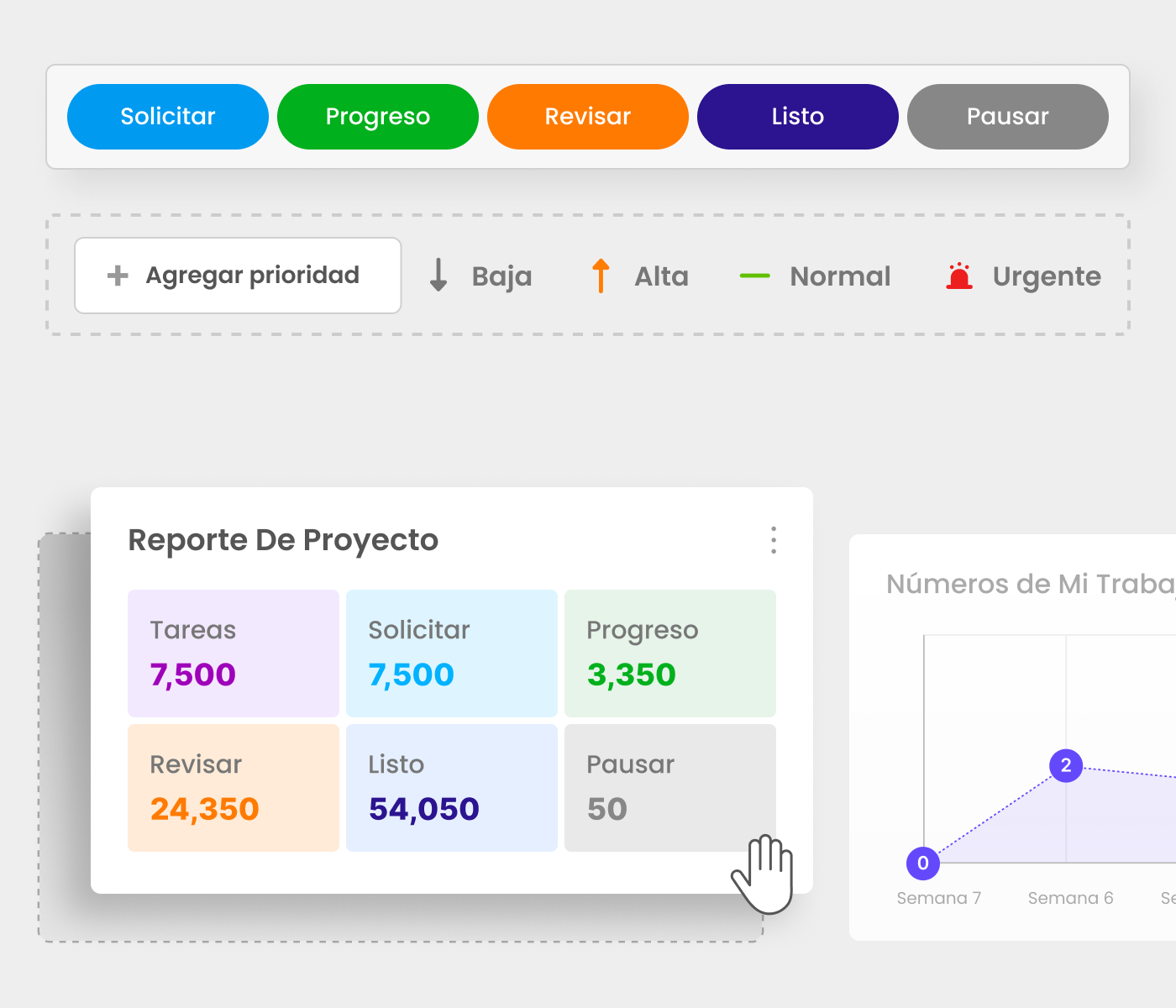Click the gray down arrow Baja icon
Image resolution: width=1176 pixels, height=1008 pixels.
pyautogui.click(x=438, y=276)
